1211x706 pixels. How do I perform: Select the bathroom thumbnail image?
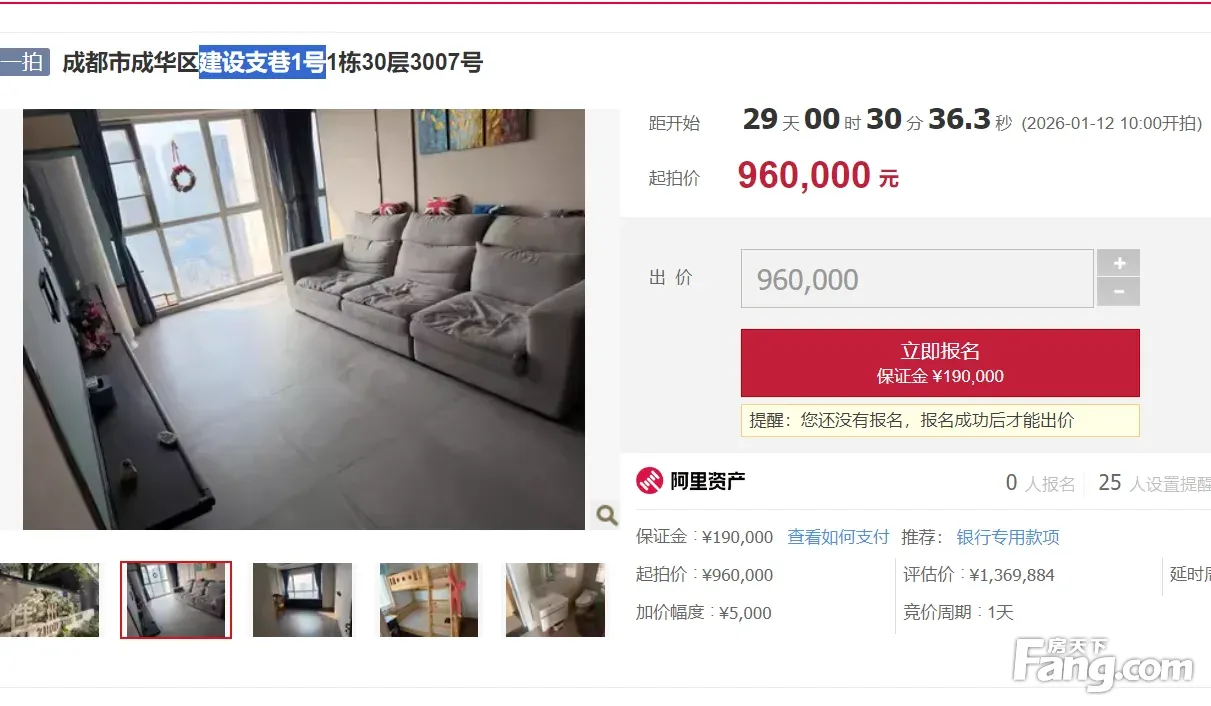click(x=555, y=600)
